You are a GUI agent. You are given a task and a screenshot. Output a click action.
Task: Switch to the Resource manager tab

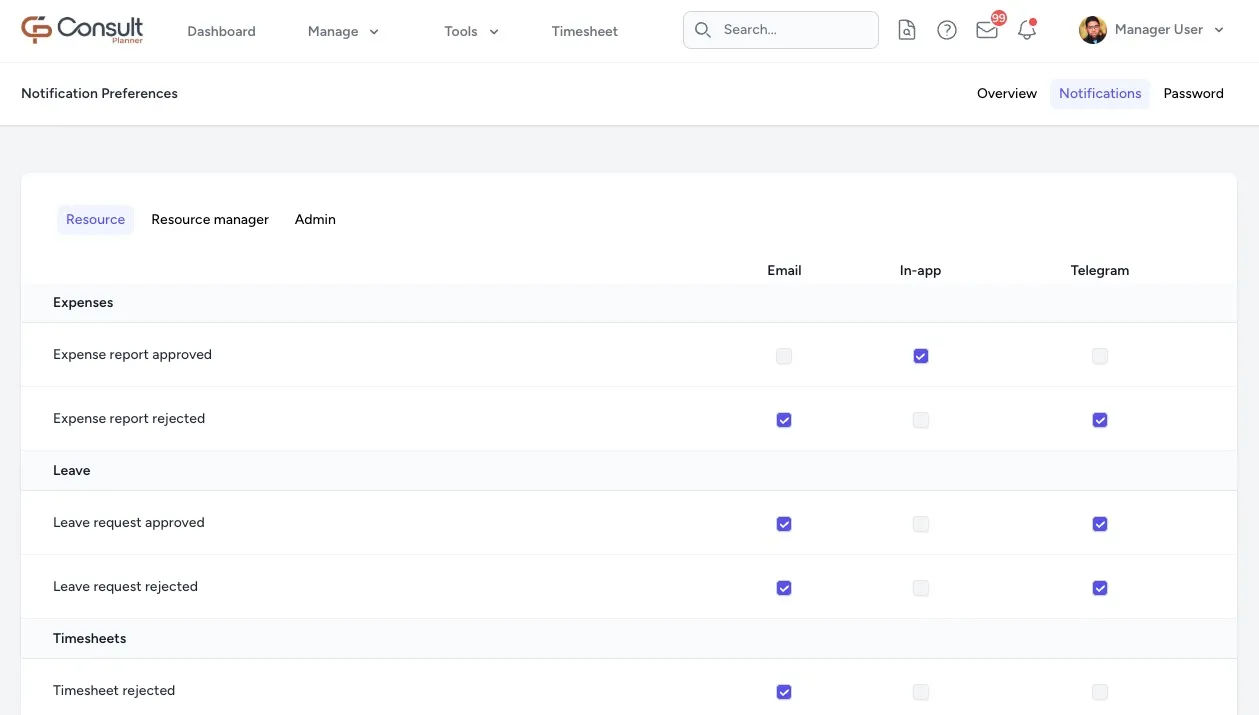(210, 220)
